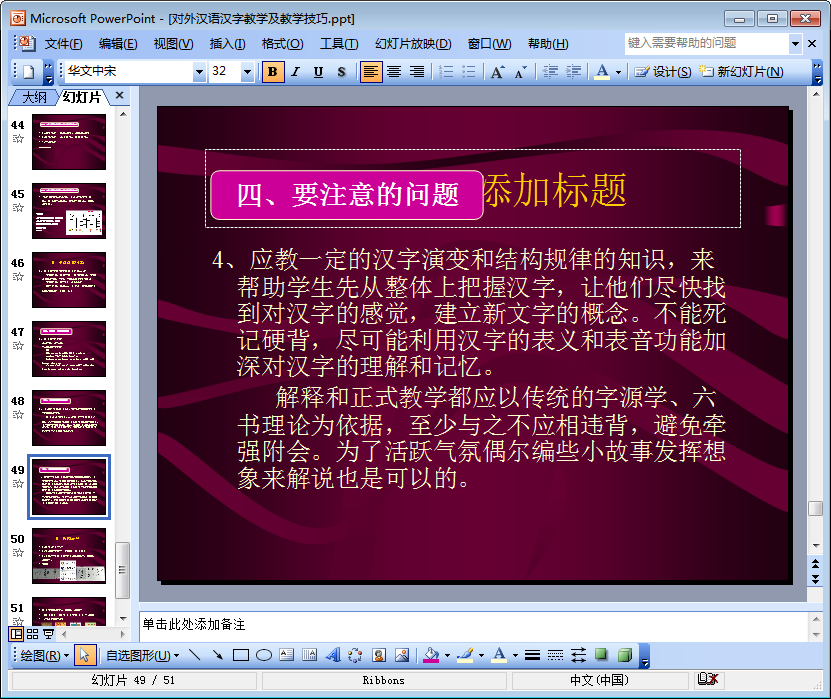Open the 插入(I) menu
This screenshot has height=699, width=831.
pyautogui.click(x=227, y=44)
